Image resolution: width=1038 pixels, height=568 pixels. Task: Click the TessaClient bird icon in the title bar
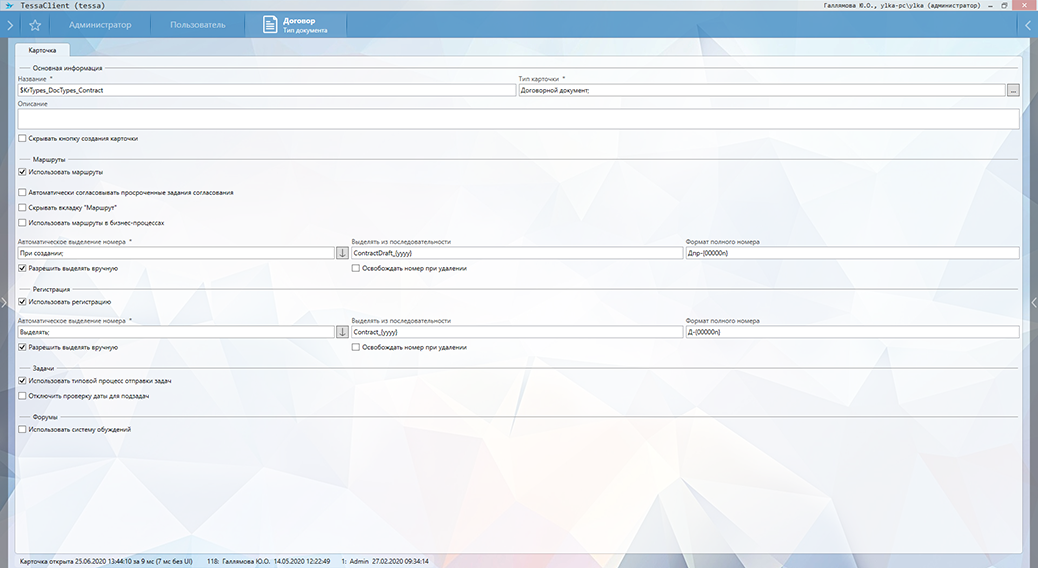8,5
